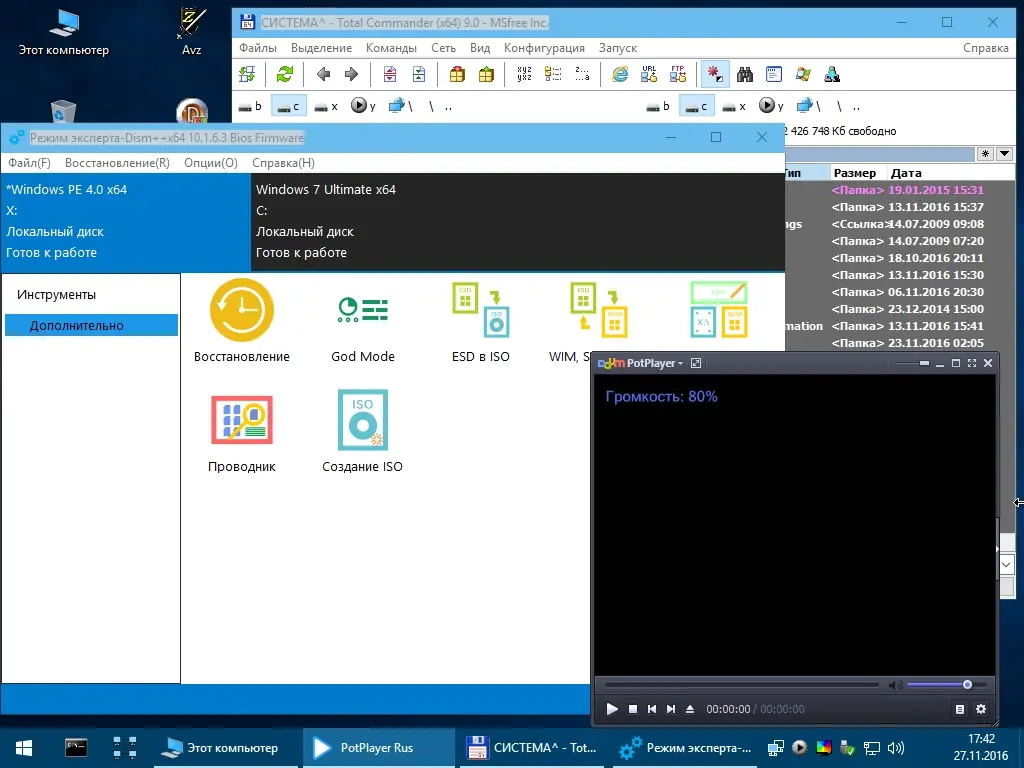This screenshot has height=768, width=1024.
Task: Toggle the red asterisk selection icon in toolbar
Action: pos(715,74)
